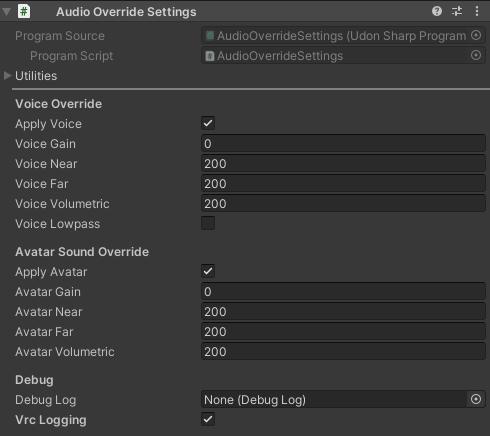The height and width of the screenshot is (436, 490).
Task: Open object picker for Program Script
Action: pos(476,55)
